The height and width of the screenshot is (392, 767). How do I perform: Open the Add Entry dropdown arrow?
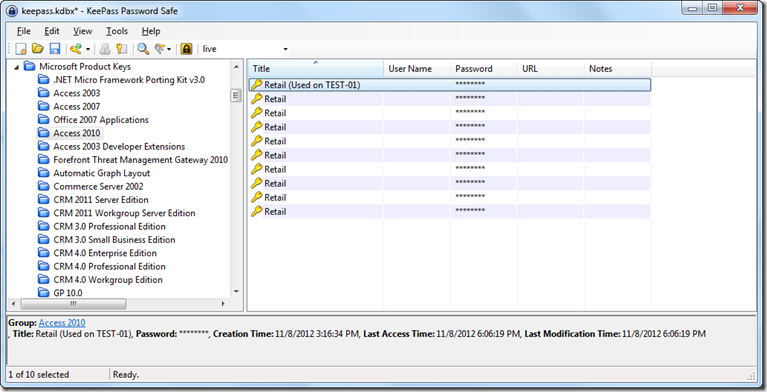[x=88, y=49]
